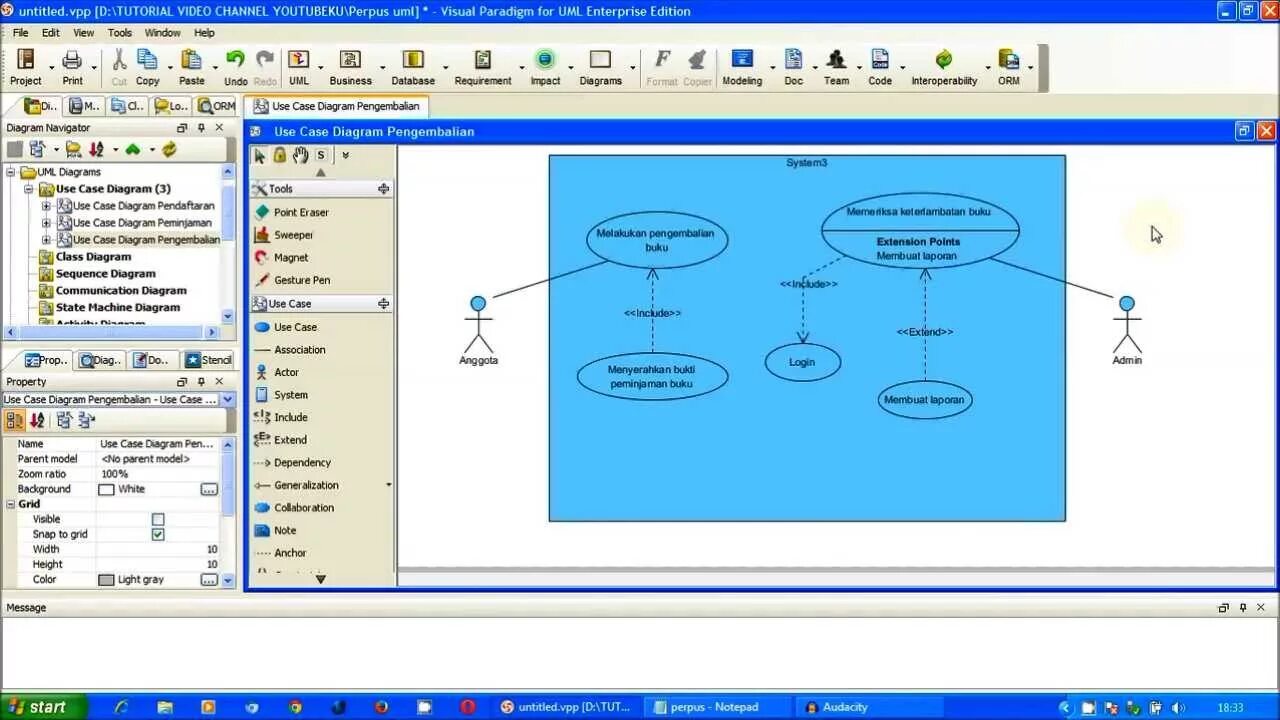
Task: Open the Property combo box dropdown
Action: (x=227, y=399)
